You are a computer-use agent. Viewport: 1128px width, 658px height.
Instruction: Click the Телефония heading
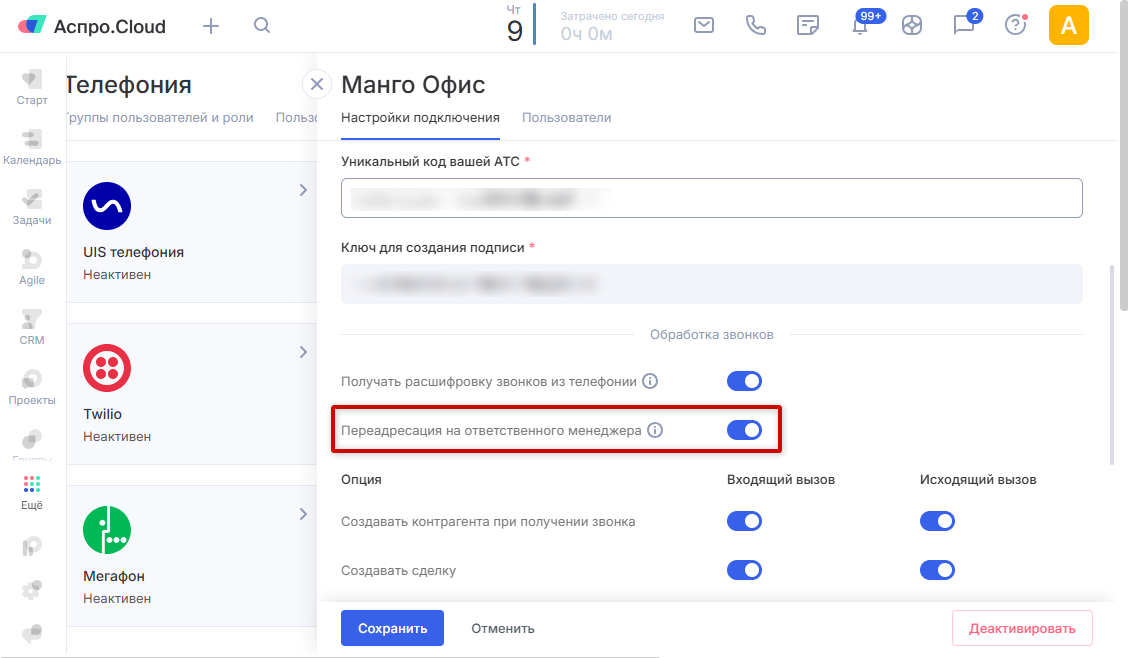pyautogui.click(x=129, y=85)
